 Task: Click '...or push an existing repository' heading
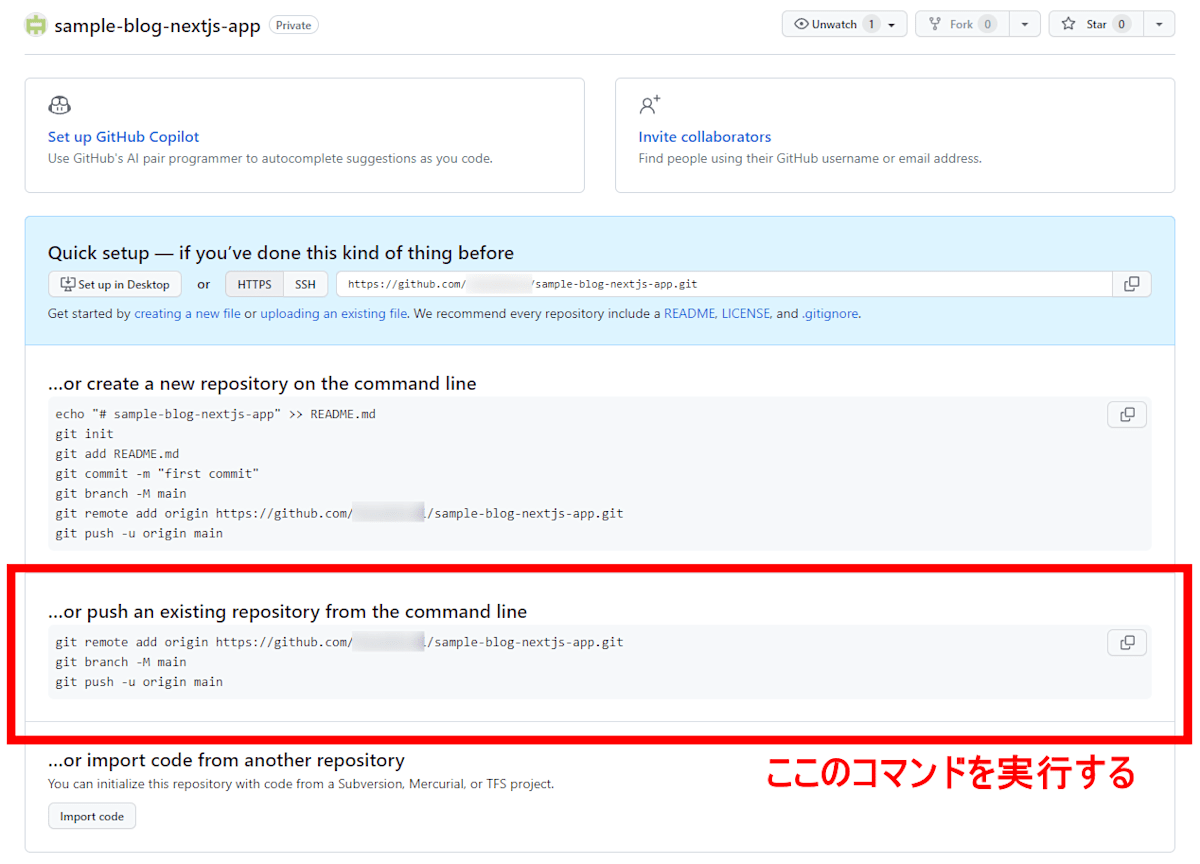click(287, 611)
